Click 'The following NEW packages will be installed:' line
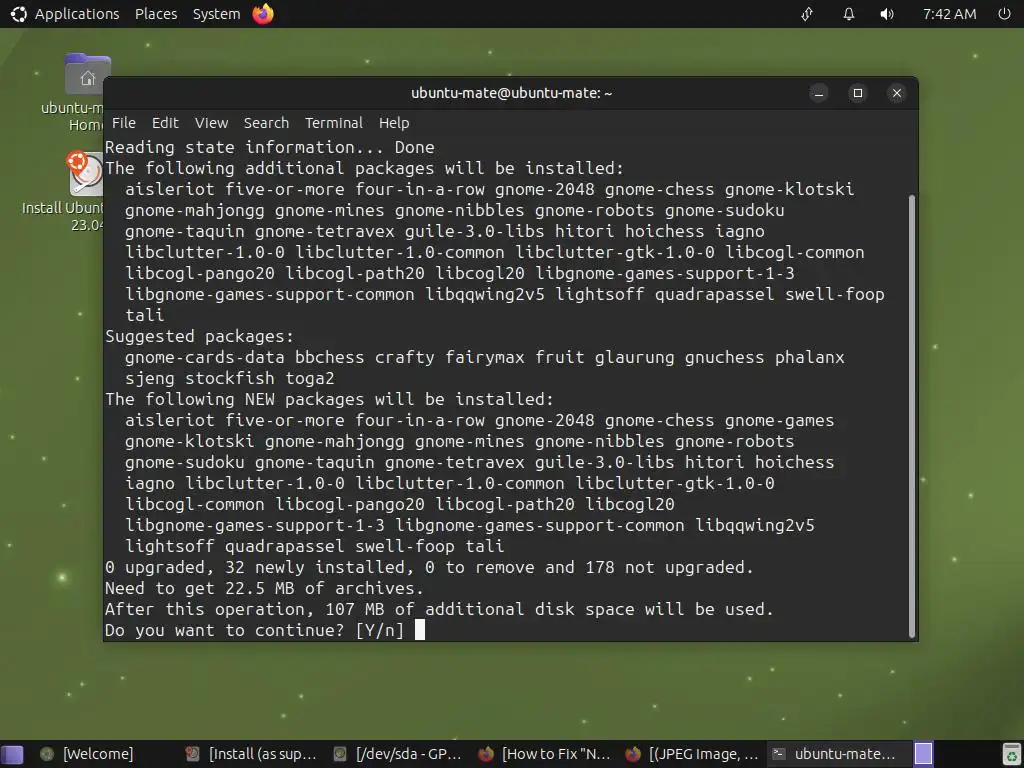 point(329,399)
